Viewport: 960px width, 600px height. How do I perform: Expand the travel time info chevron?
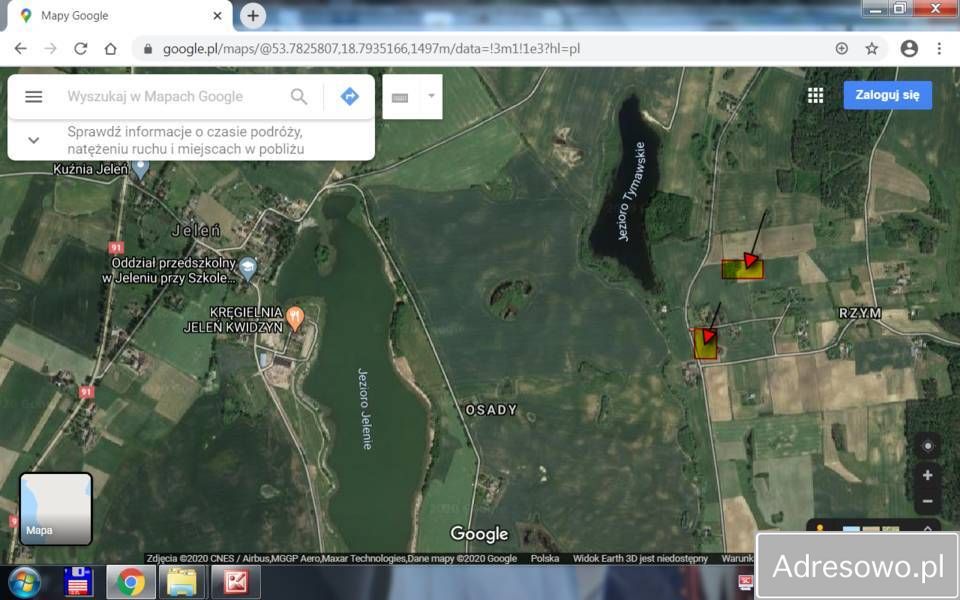[x=34, y=140]
